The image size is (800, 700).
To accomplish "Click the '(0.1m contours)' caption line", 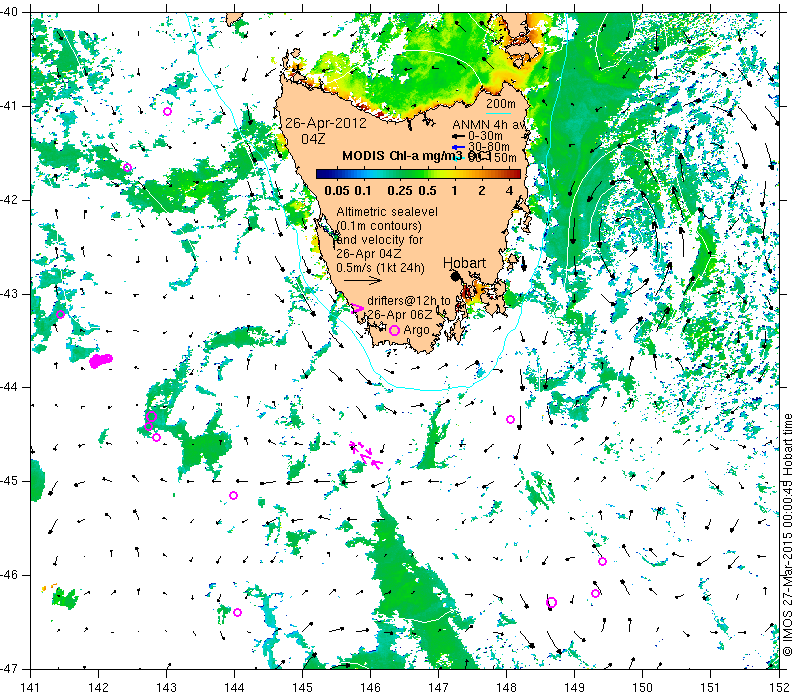I will coord(379,226).
